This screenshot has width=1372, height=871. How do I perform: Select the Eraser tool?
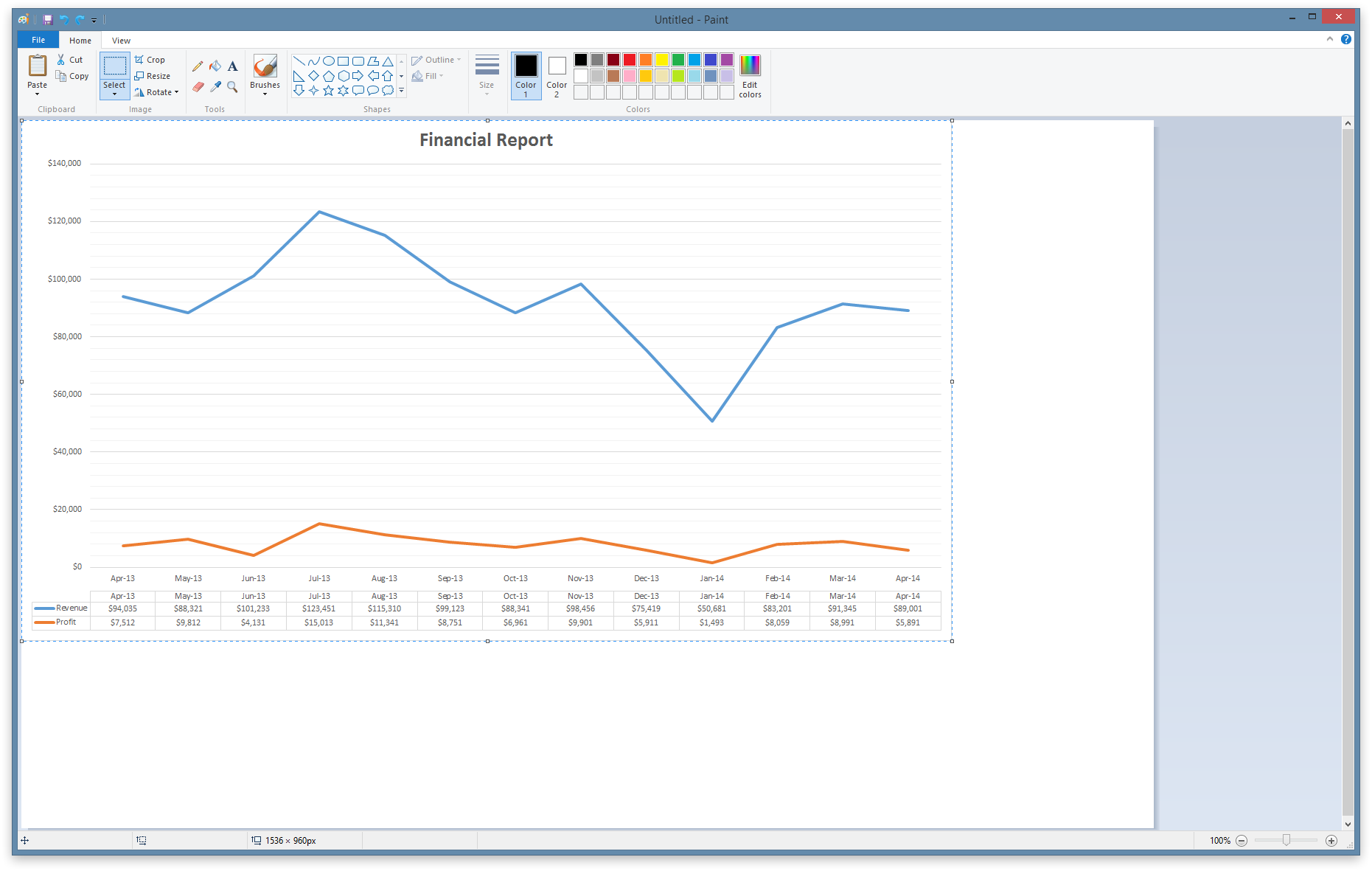pyautogui.click(x=198, y=87)
